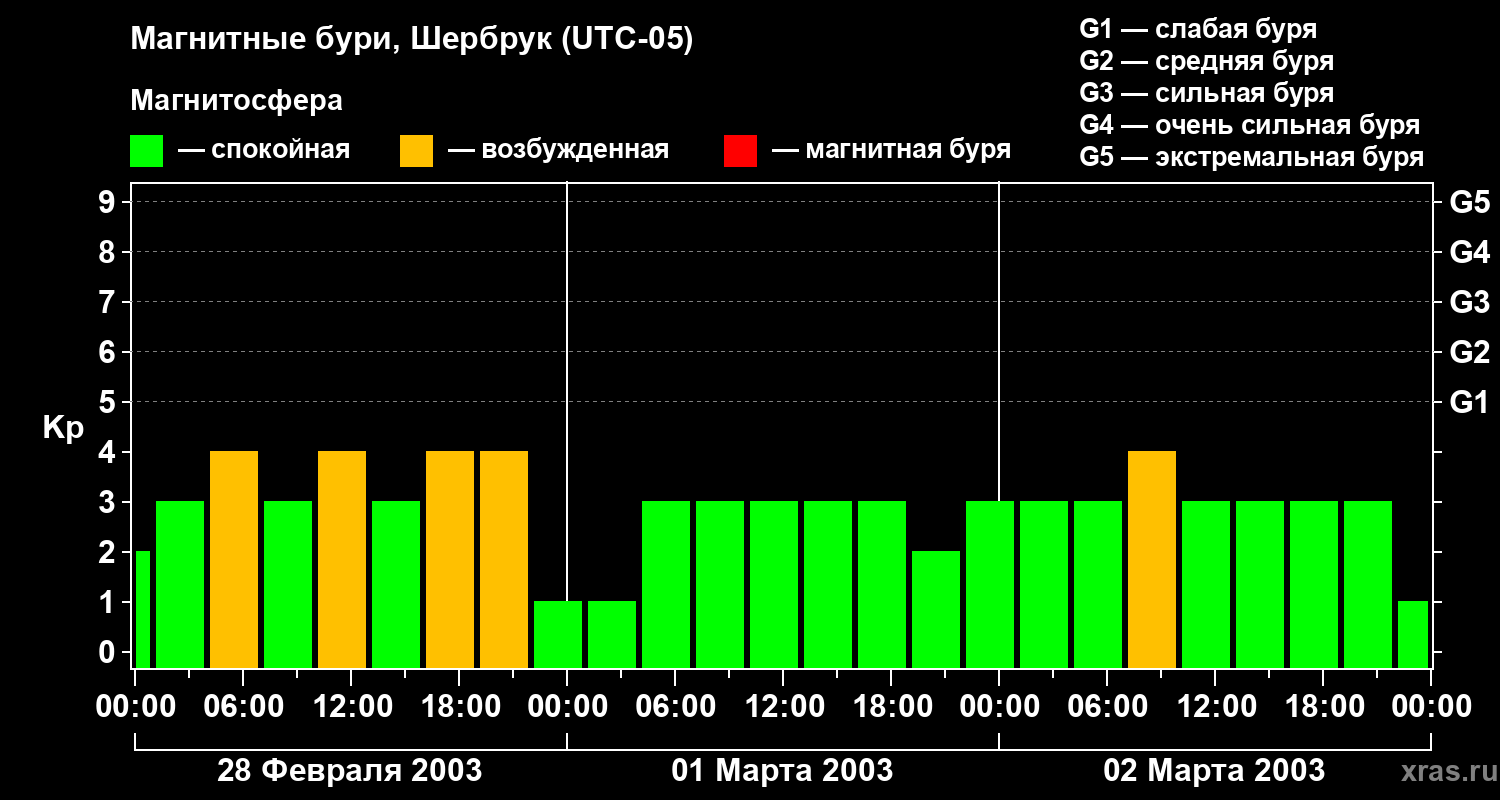Click the green 'спокойная' legend swatch

(146, 151)
